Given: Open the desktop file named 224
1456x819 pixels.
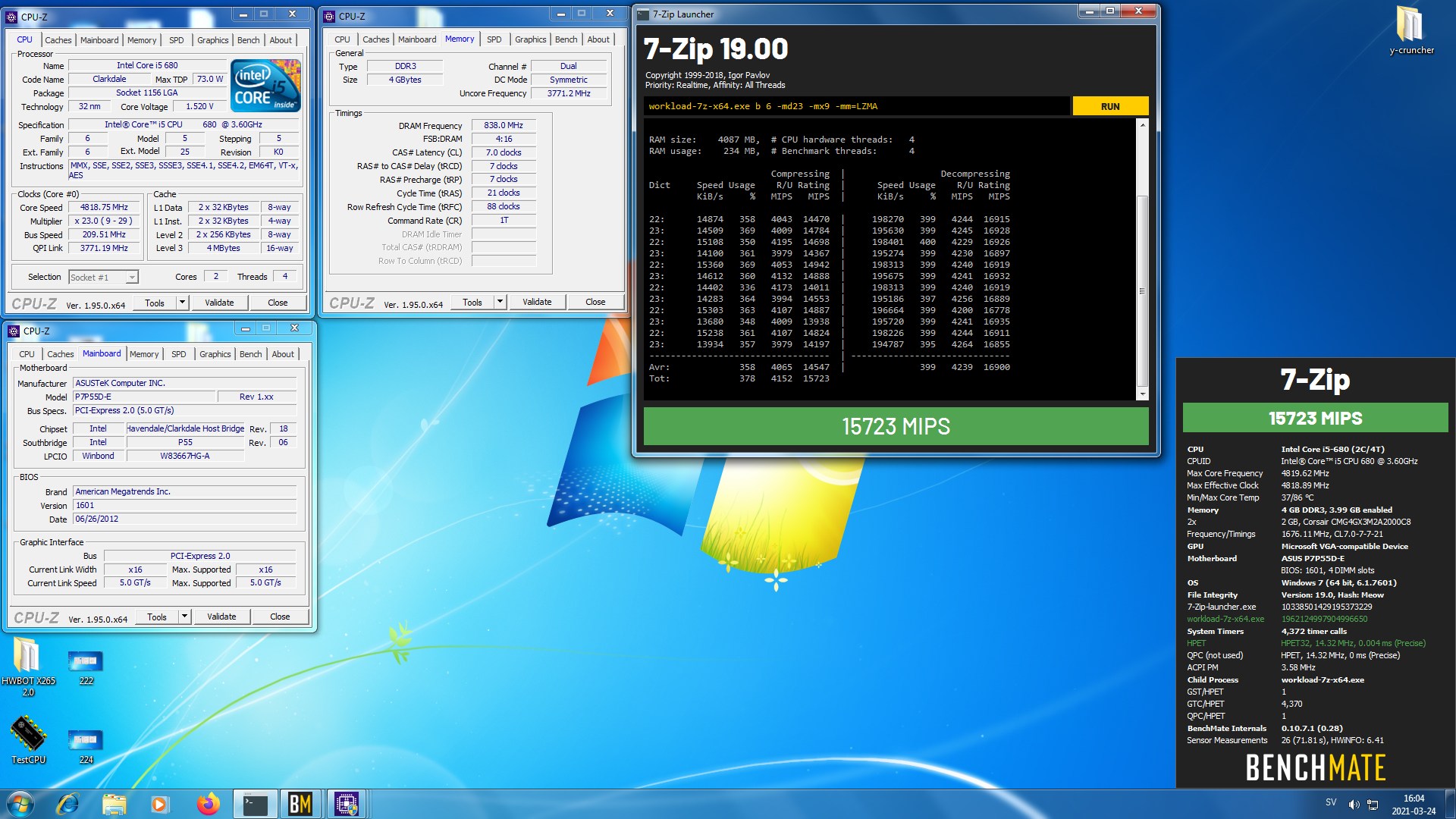Looking at the screenshot, I should 86,746.
